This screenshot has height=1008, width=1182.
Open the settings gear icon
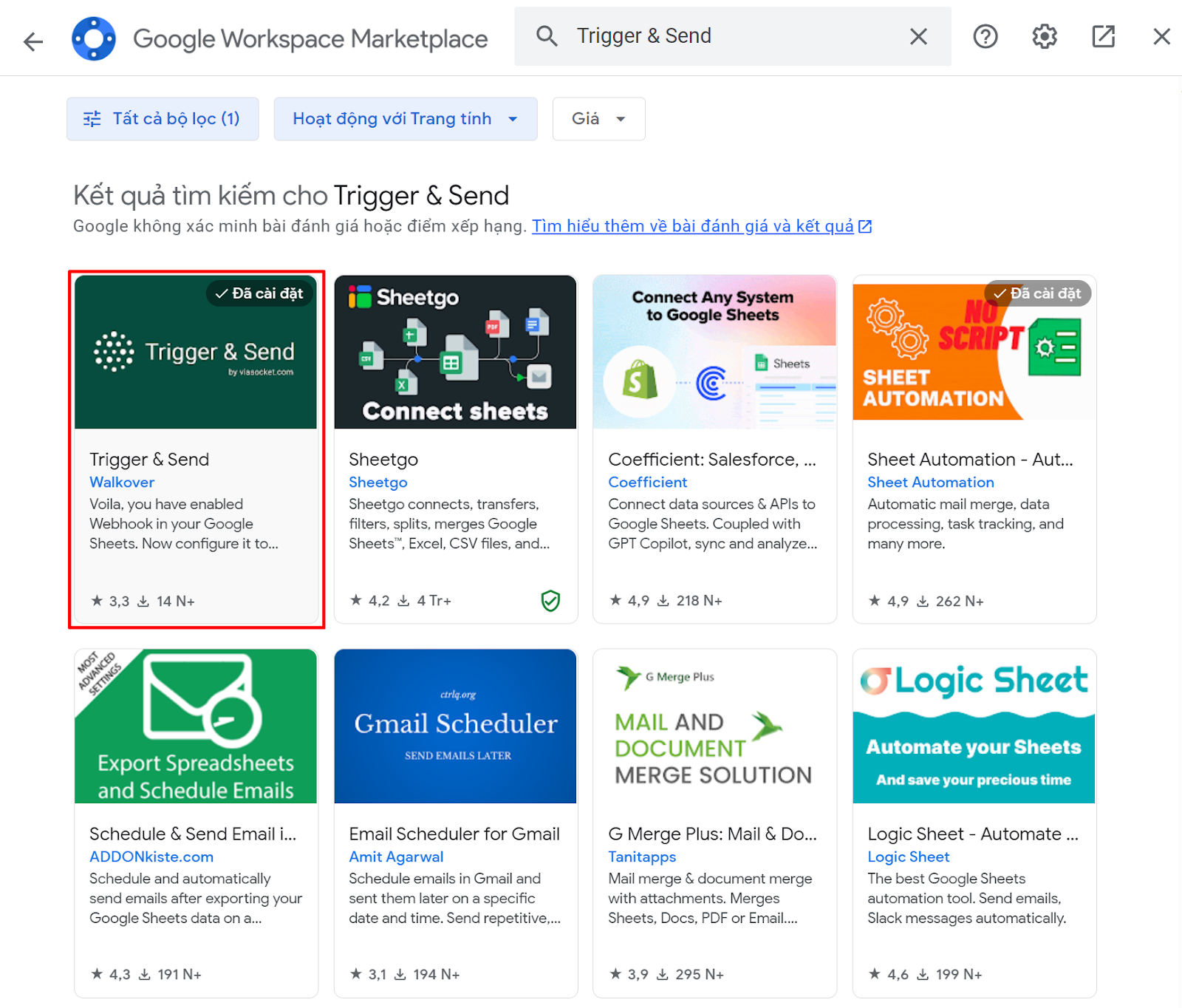[x=1045, y=36]
